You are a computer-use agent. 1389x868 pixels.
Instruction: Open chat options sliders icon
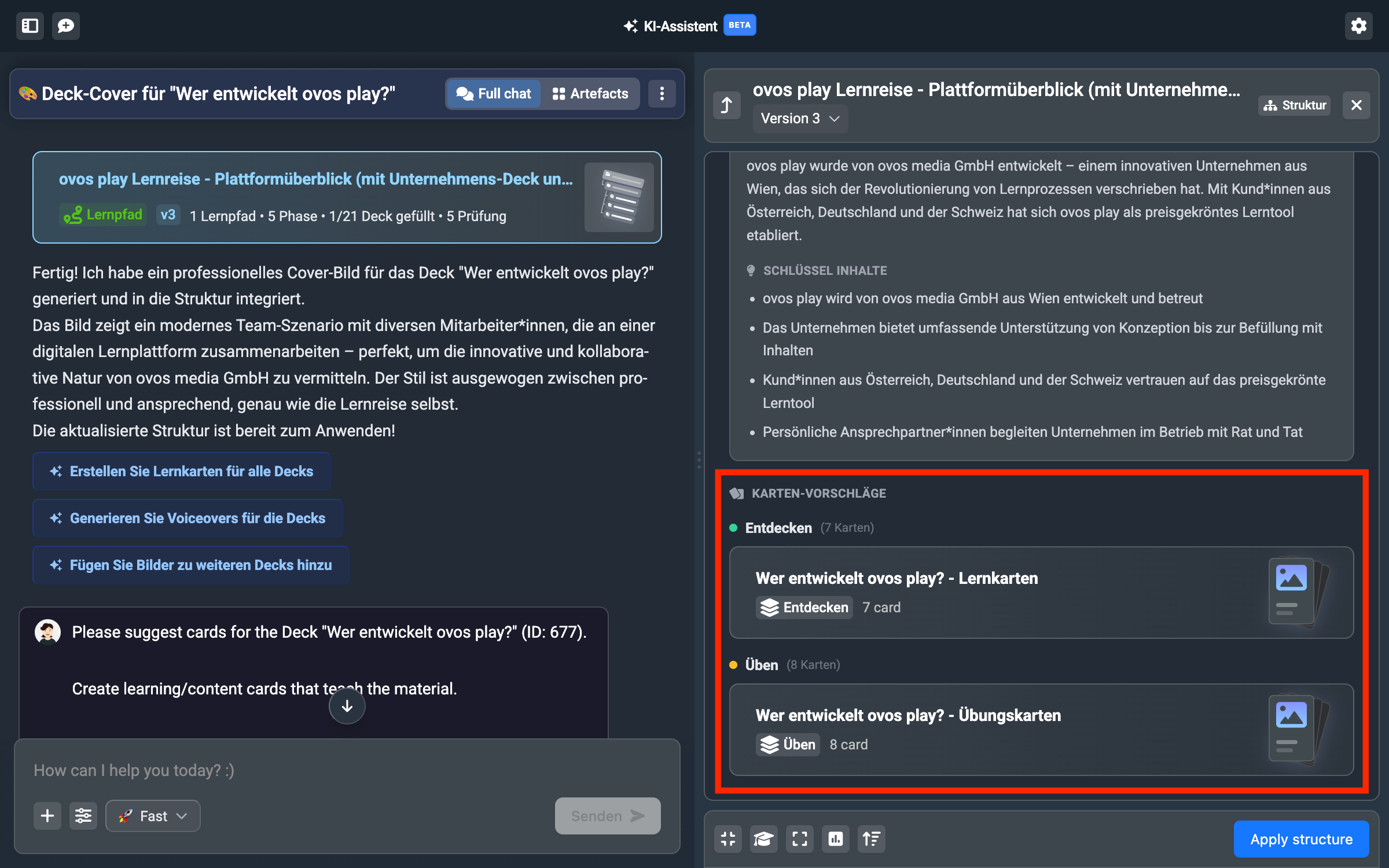click(x=83, y=816)
